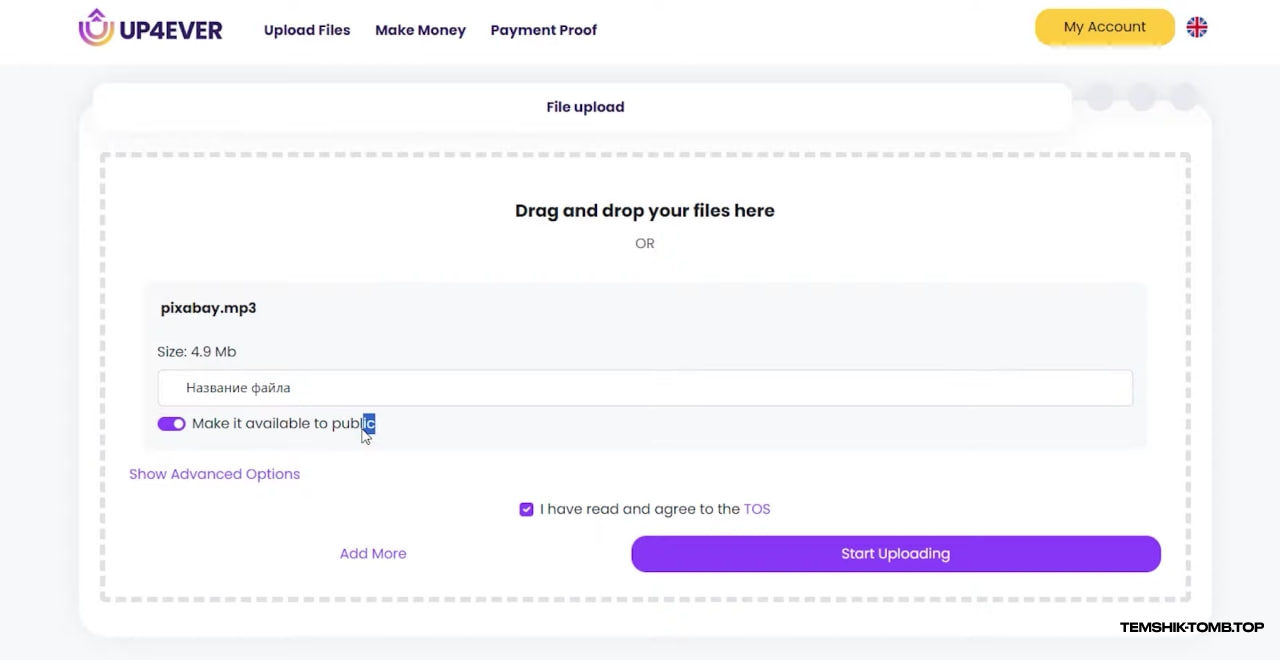Click the UP4EVER wordmark text
Image resolution: width=1280 pixels, height=660 pixels.
(x=171, y=30)
